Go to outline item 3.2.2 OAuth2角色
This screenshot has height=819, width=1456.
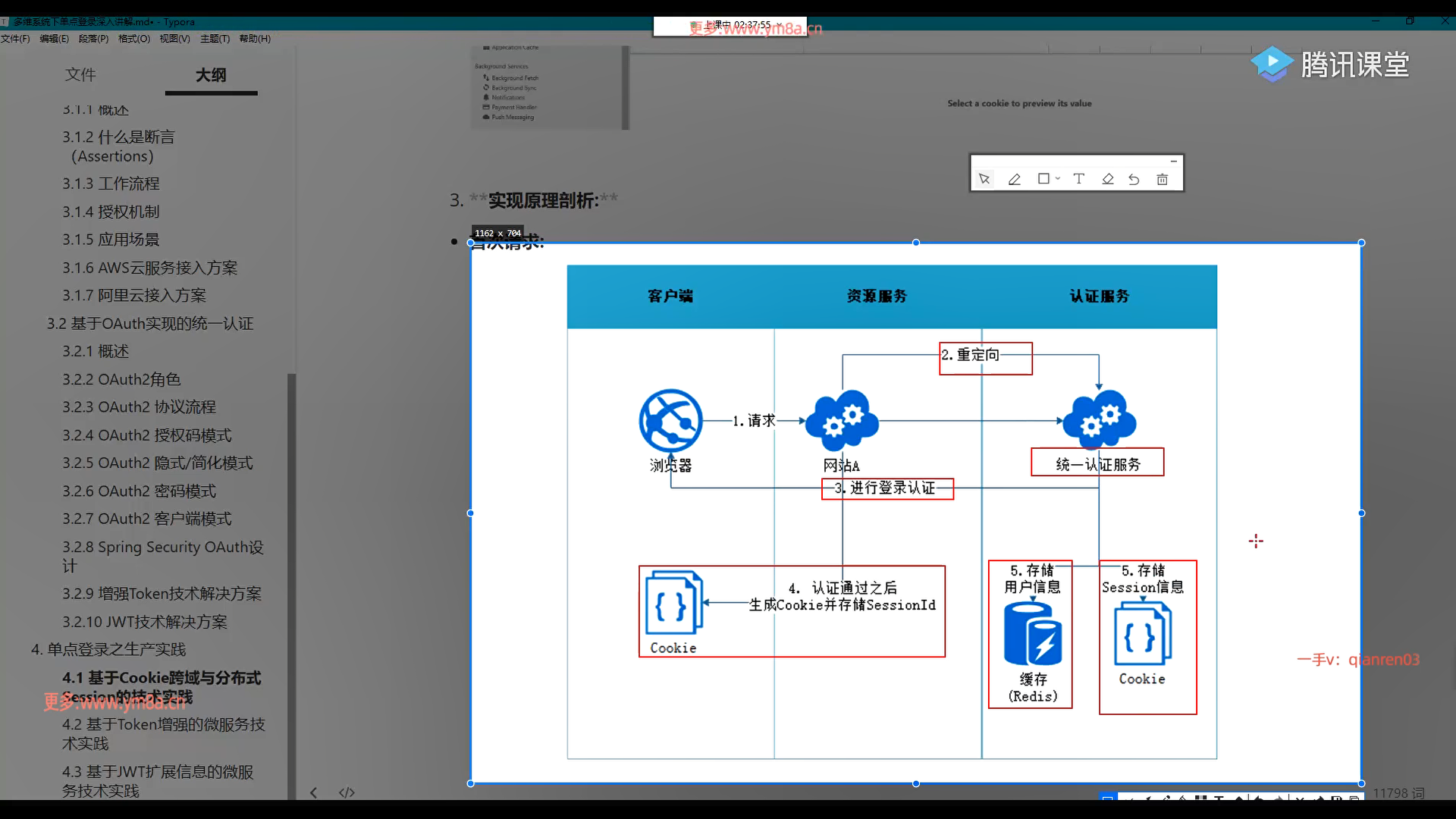click(x=121, y=379)
